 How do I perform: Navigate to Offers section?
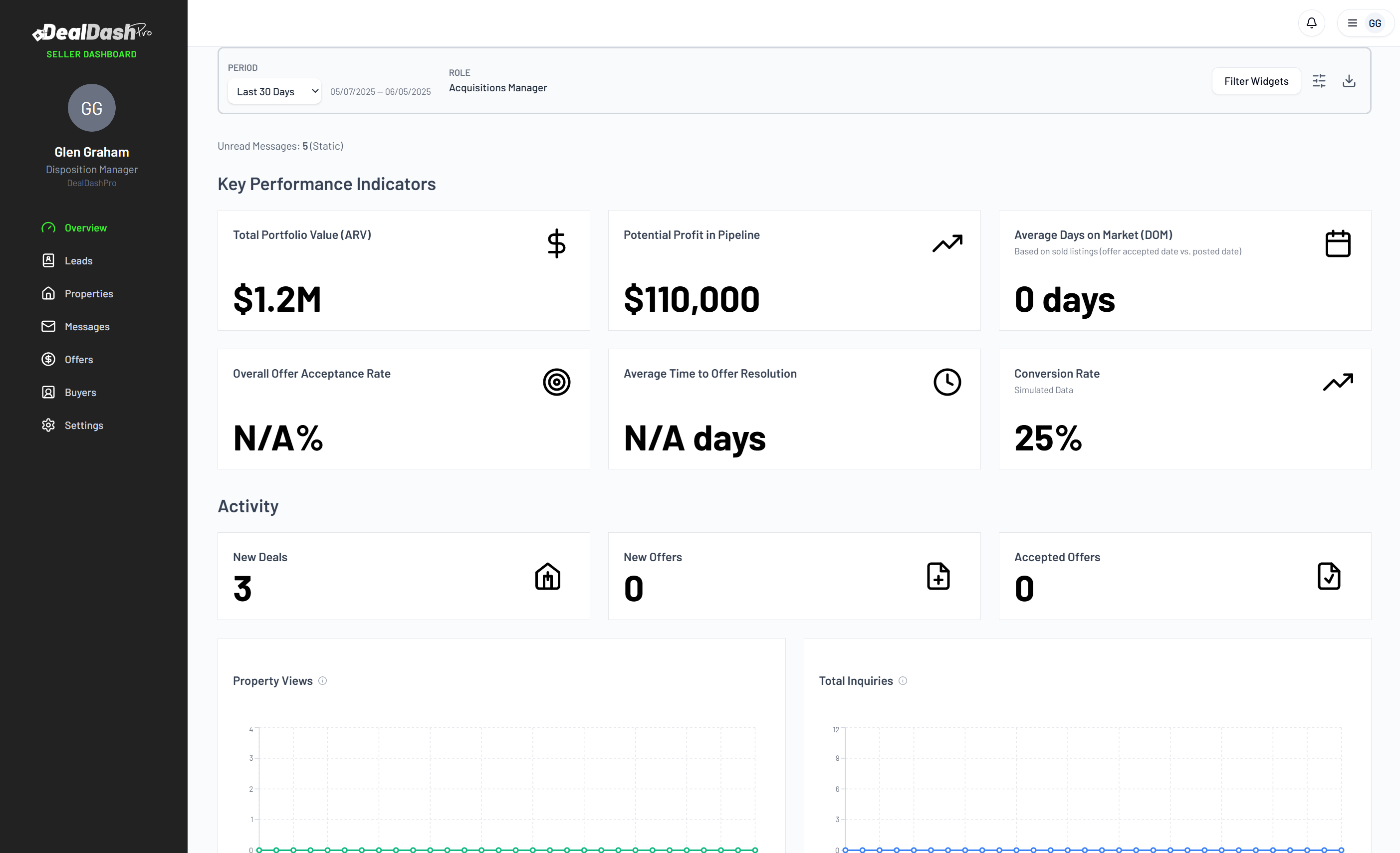tap(78, 360)
